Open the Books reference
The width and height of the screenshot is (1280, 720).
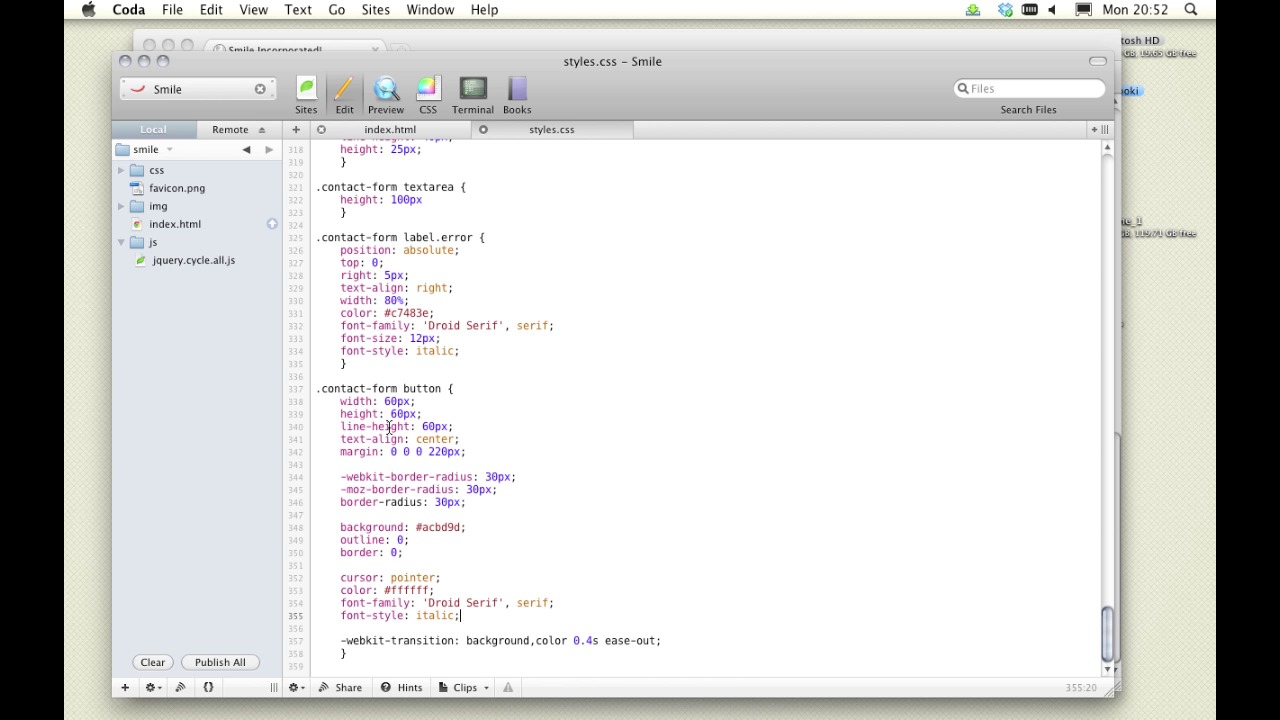click(x=516, y=96)
